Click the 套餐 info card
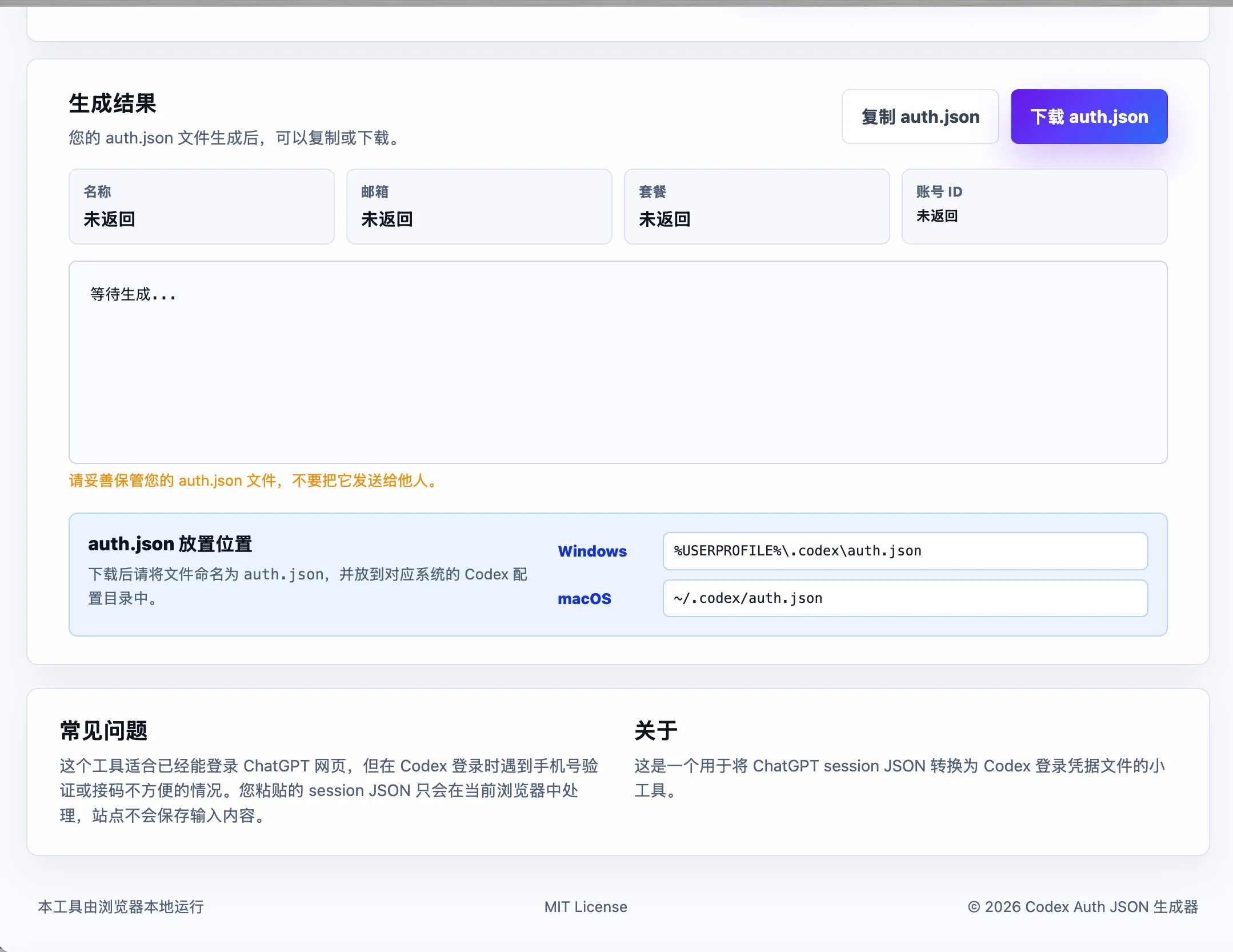 (x=757, y=206)
